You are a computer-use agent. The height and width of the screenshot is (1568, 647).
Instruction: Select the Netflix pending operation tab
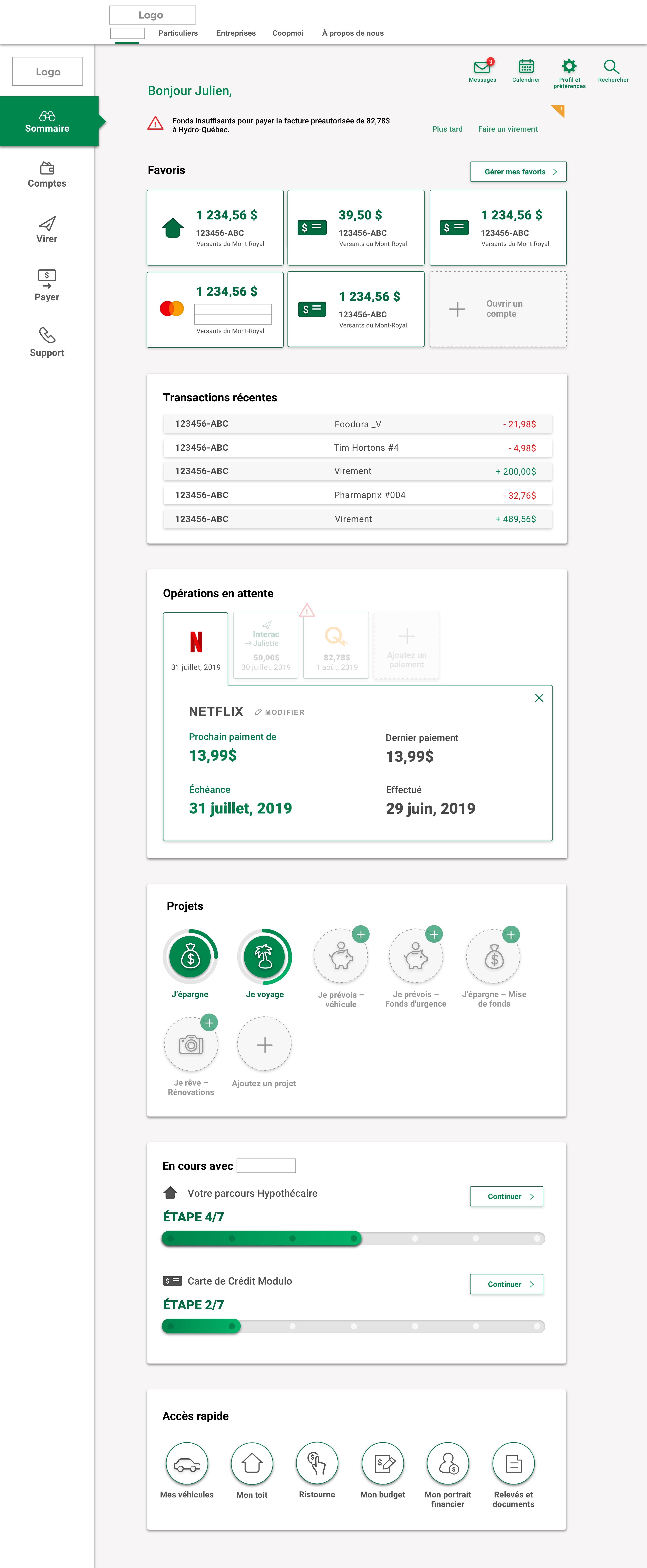pos(195,649)
